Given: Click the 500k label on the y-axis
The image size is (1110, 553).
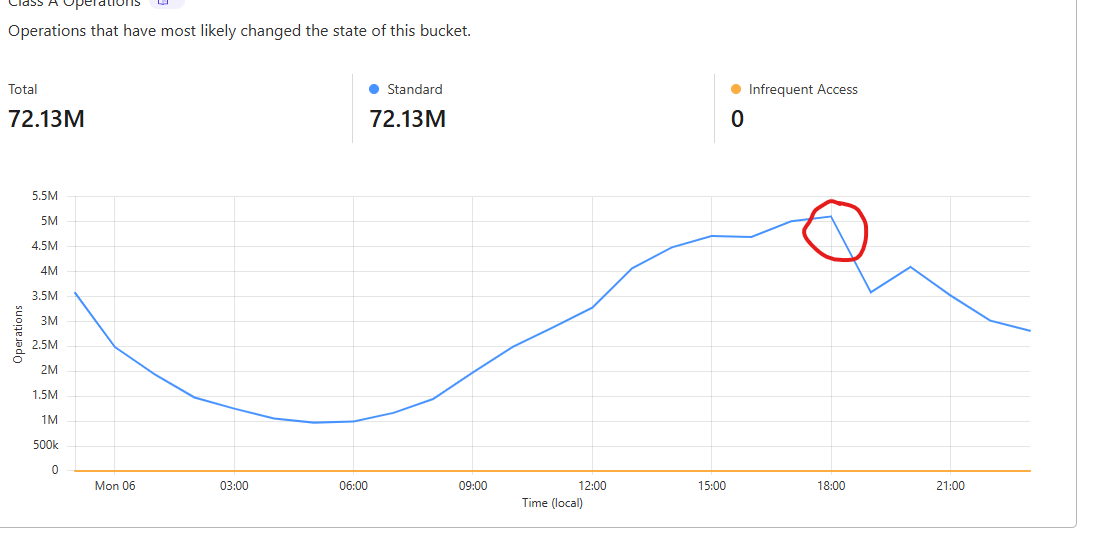Looking at the screenshot, I should (x=46, y=446).
